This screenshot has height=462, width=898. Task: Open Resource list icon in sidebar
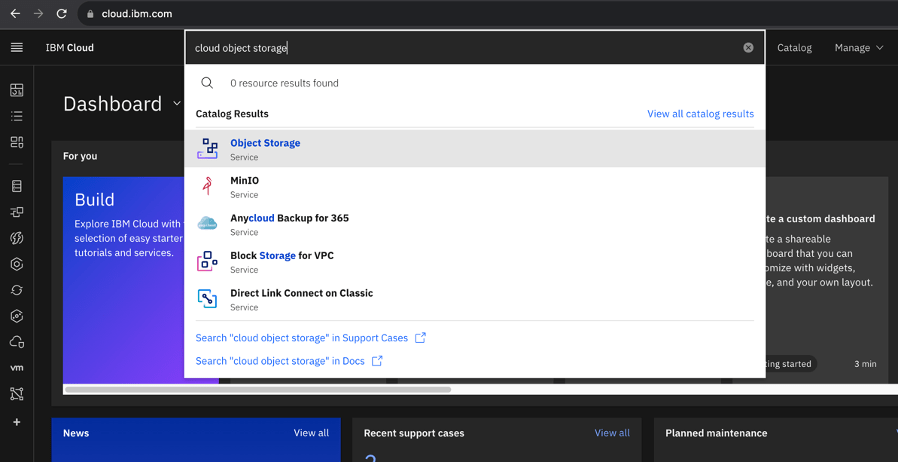click(16, 116)
